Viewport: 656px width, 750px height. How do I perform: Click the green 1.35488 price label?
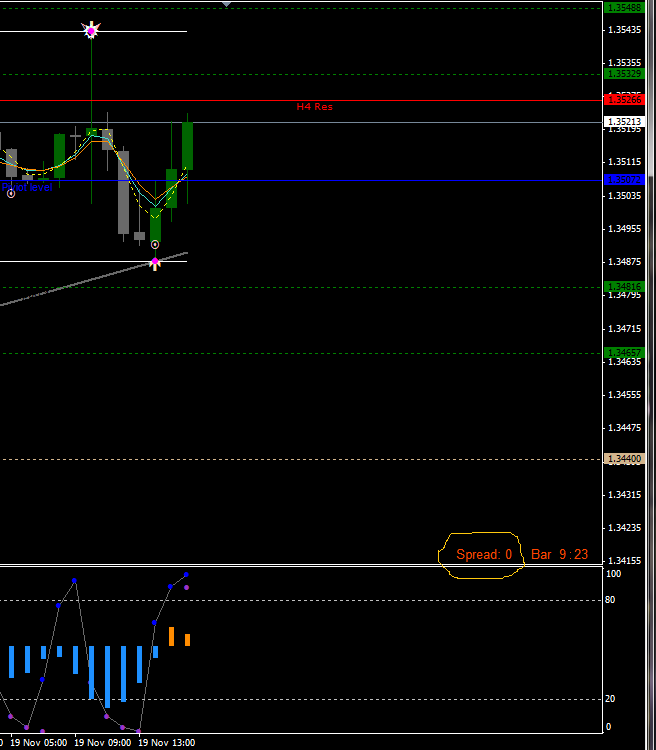click(624, 7)
